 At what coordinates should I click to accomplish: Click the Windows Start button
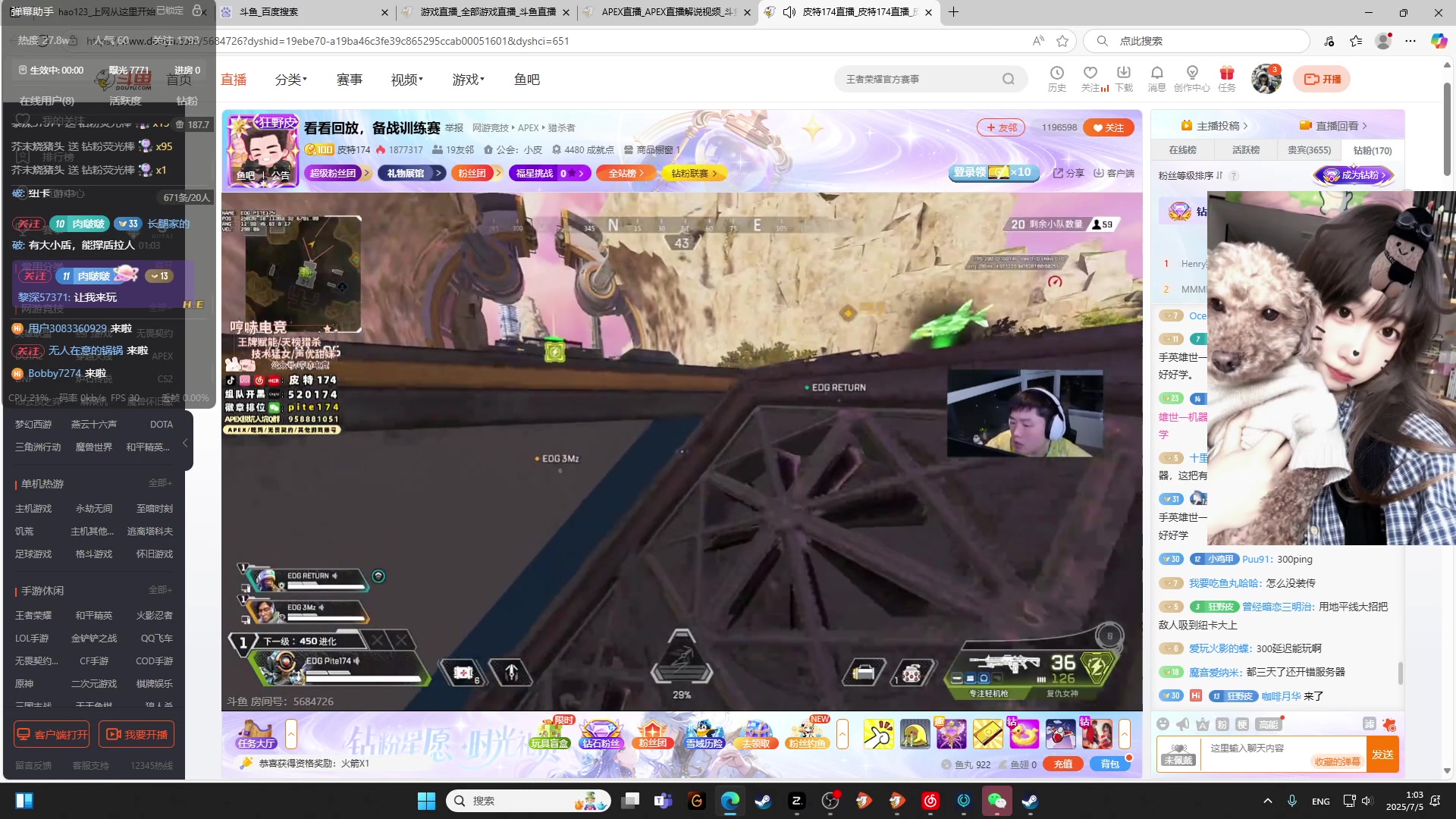(x=426, y=801)
